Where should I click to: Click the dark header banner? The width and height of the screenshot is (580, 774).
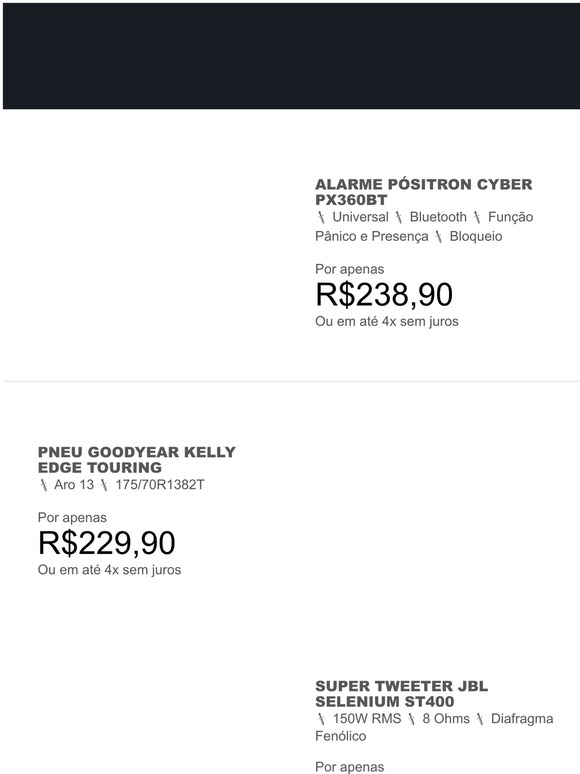[291, 56]
